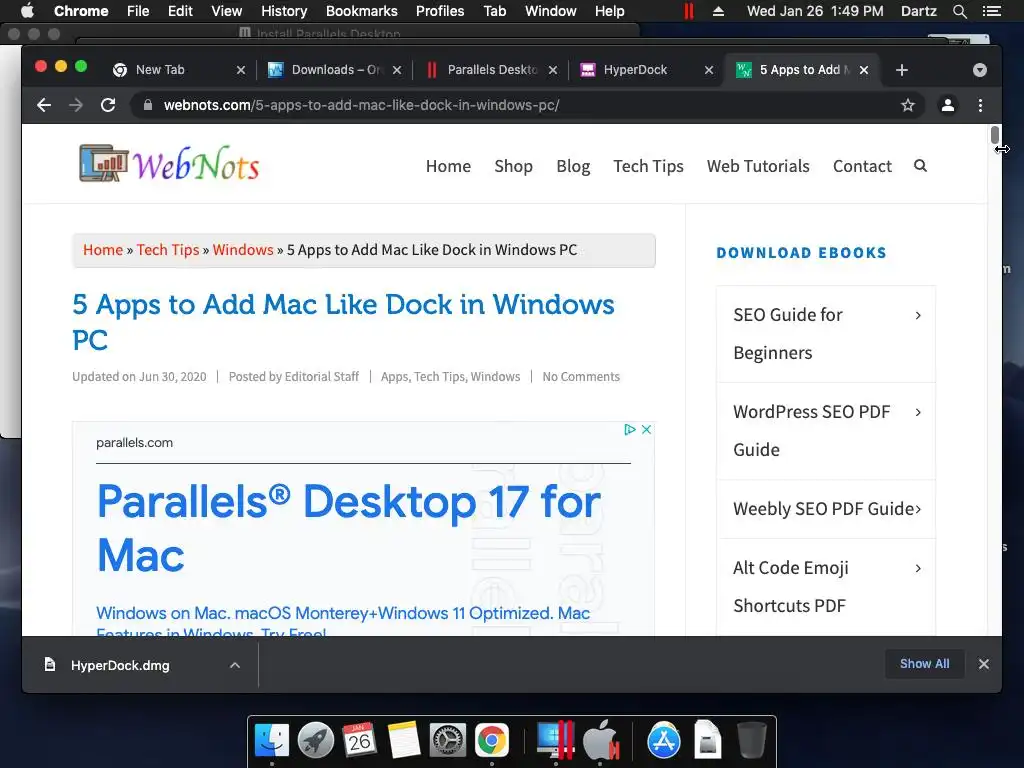Image resolution: width=1024 pixels, height=768 pixels.
Task: Click the No Comments link
Action: (581, 377)
